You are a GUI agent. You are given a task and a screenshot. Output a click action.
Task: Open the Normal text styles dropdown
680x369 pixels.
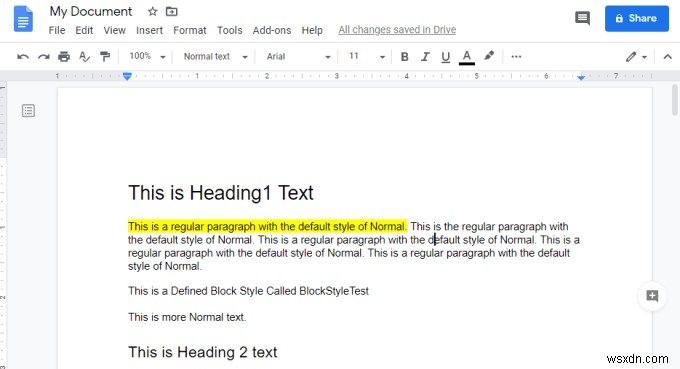coord(216,56)
